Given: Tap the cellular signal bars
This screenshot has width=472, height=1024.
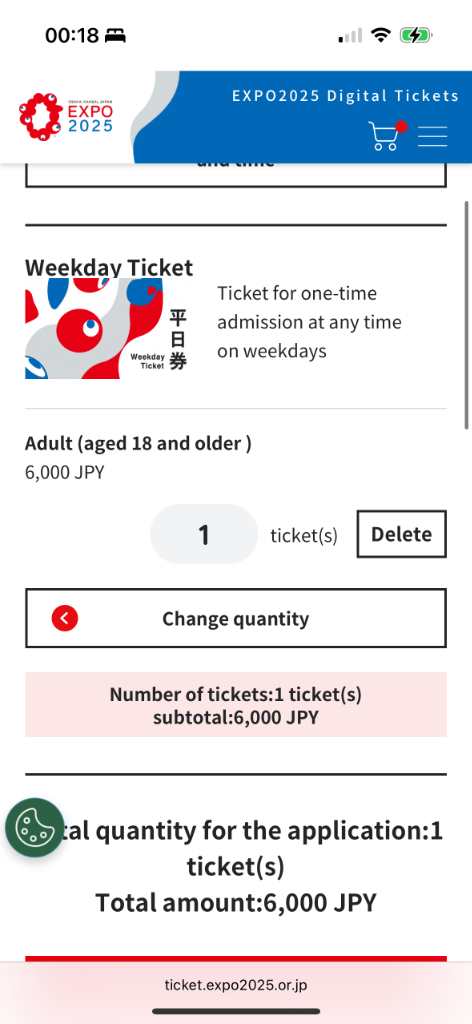Looking at the screenshot, I should pos(350,36).
